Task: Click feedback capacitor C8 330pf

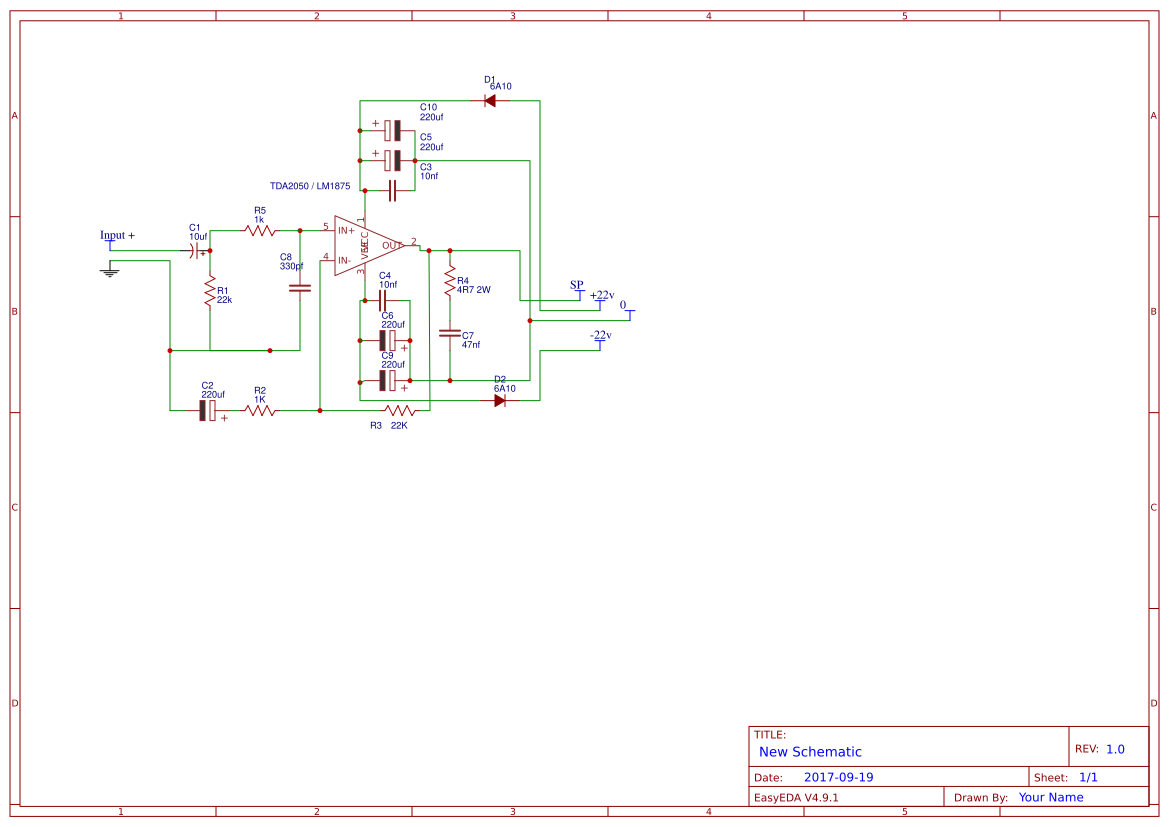Action: coord(299,287)
